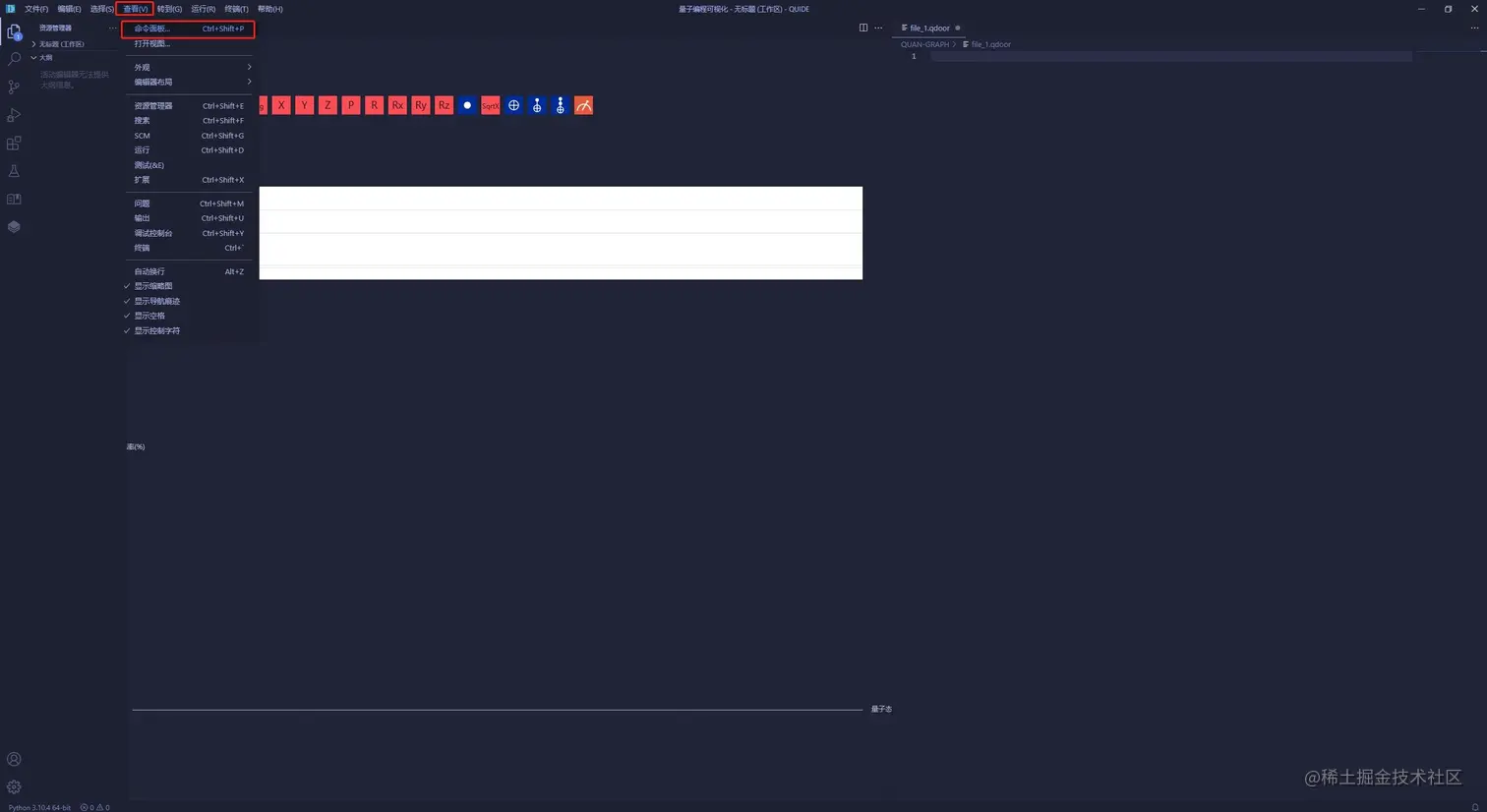
Task: Open the stacked layers icon in activity bar
Action: (14, 226)
